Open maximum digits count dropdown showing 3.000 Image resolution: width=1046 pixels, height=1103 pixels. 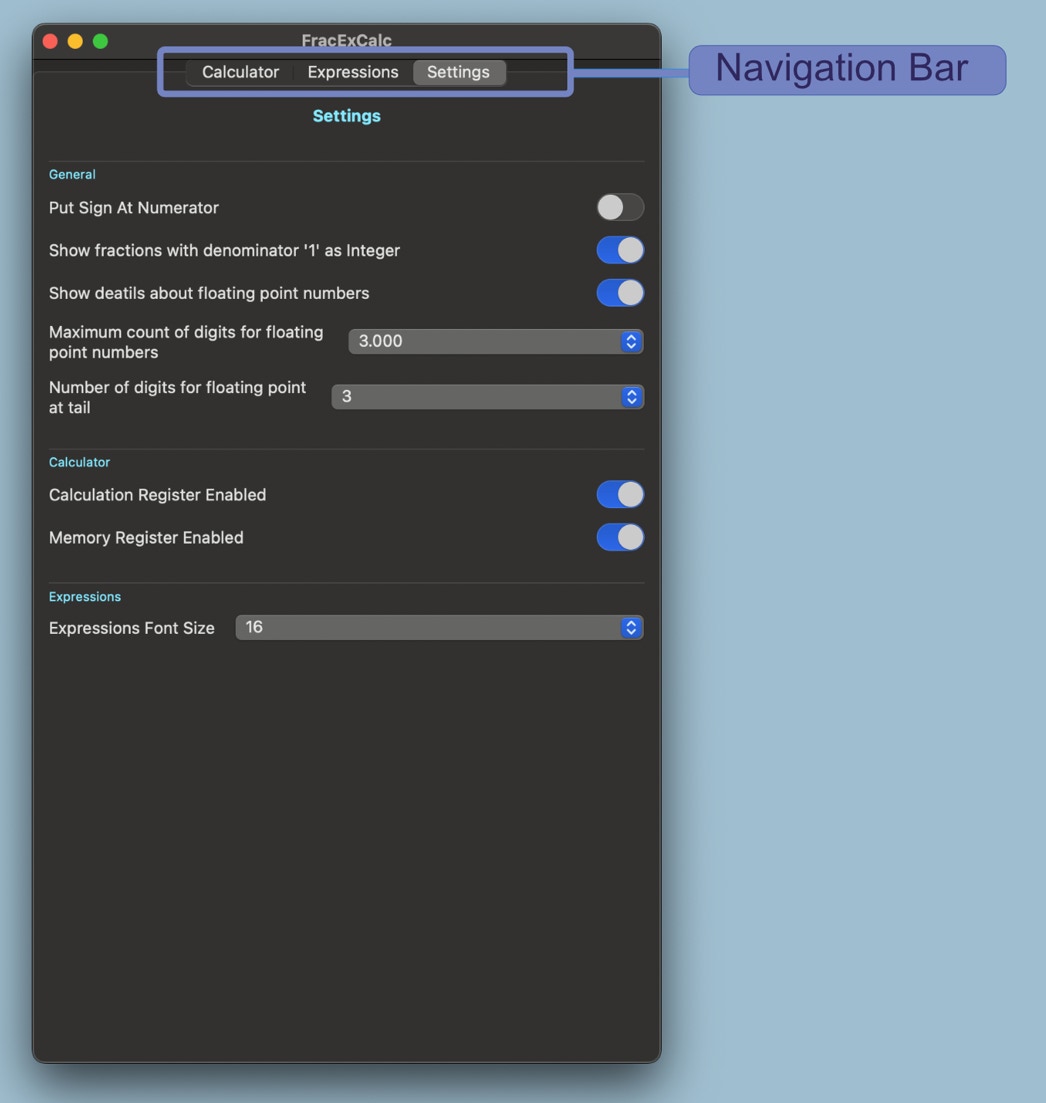(x=495, y=341)
